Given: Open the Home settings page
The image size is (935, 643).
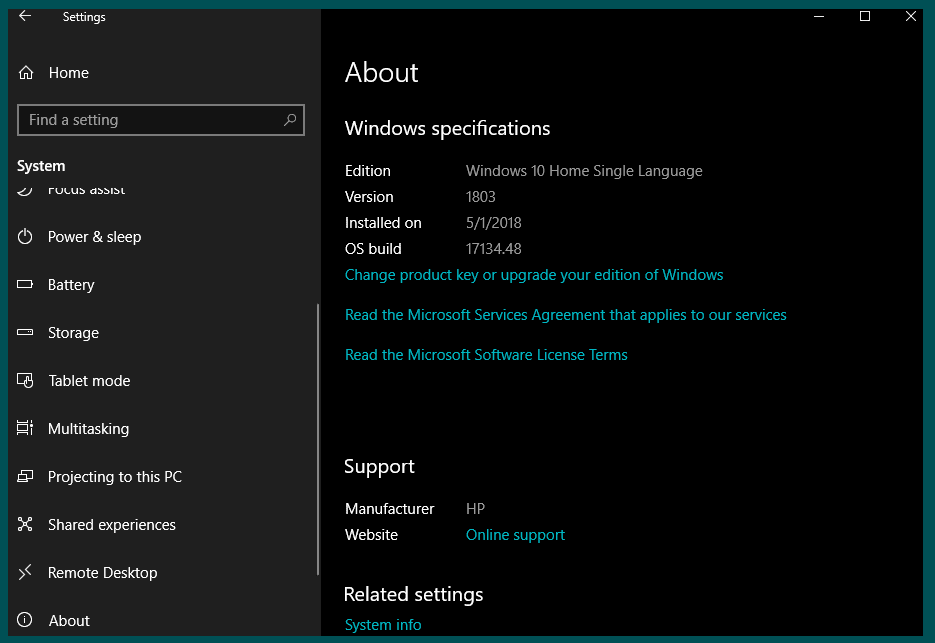Looking at the screenshot, I should [x=69, y=73].
